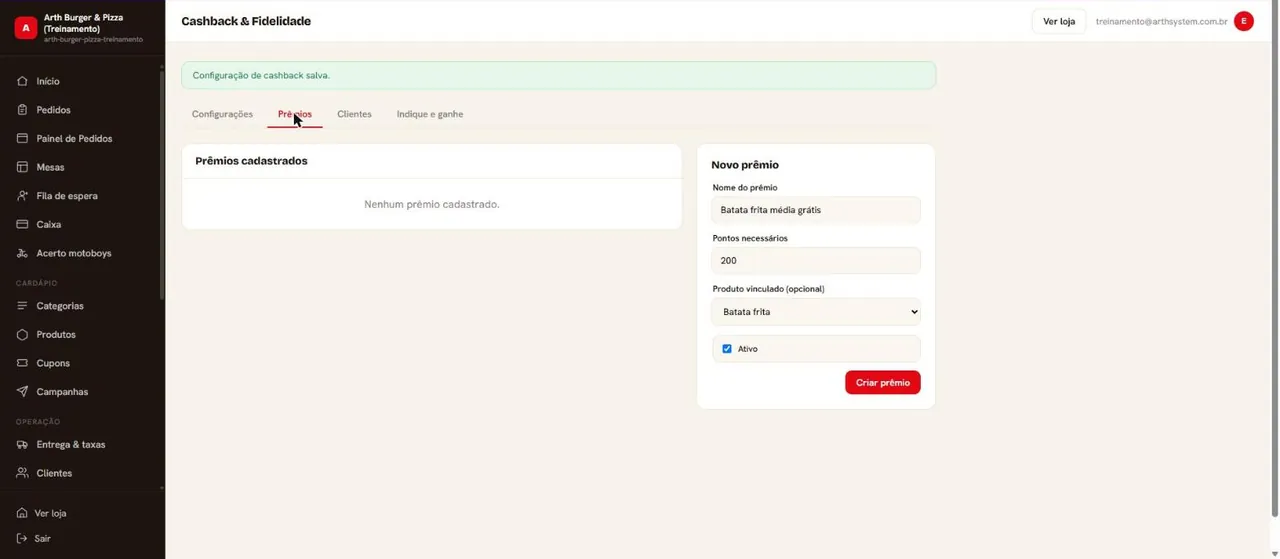Screen dimensions: 1280x559
Task: Click the sidebar vertical scrollbar
Action: [x=162, y=185]
